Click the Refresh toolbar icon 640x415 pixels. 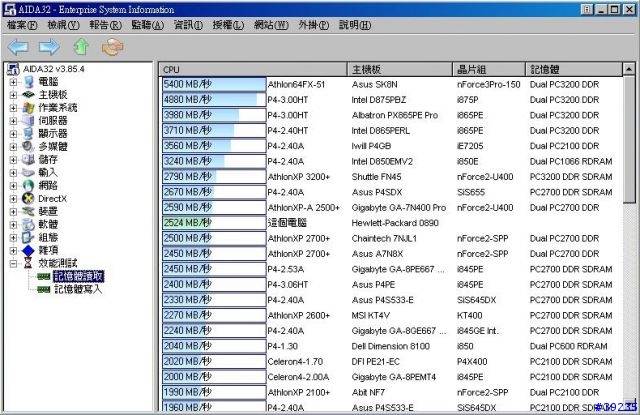pyautogui.click(x=113, y=47)
